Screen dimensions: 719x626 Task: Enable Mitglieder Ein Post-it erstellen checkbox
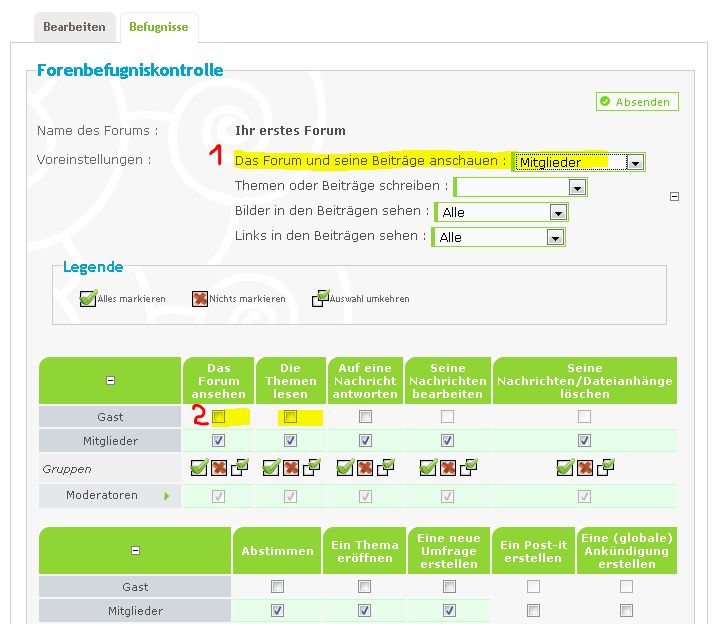[x=533, y=610]
